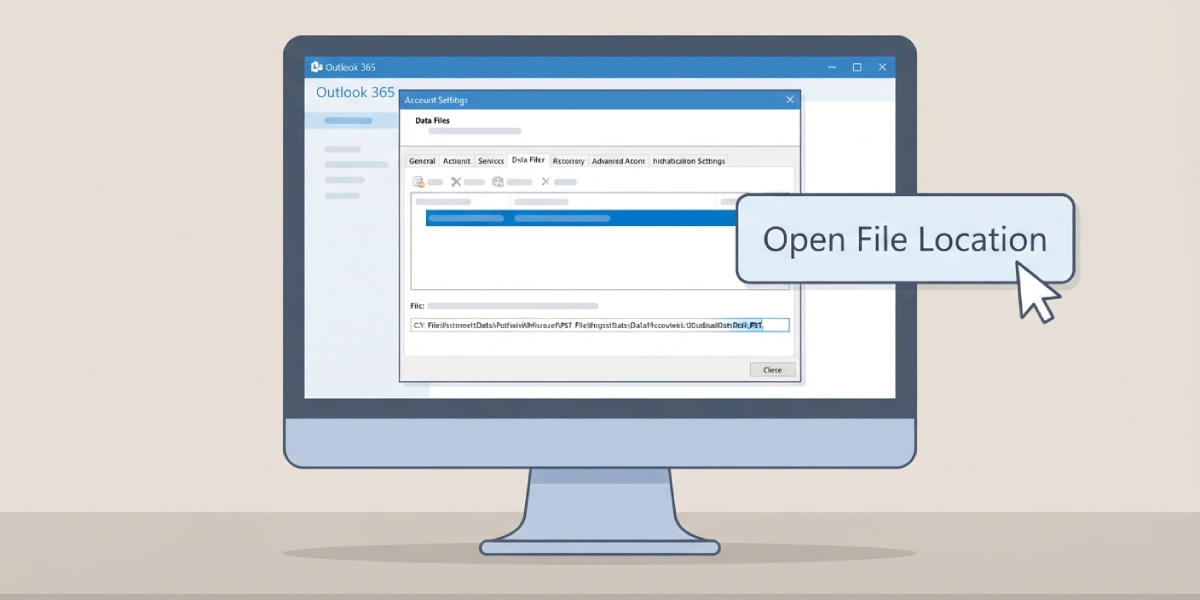Screen dimensions: 1200x600
Task: Click the Open File Location button
Action: click(905, 239)
